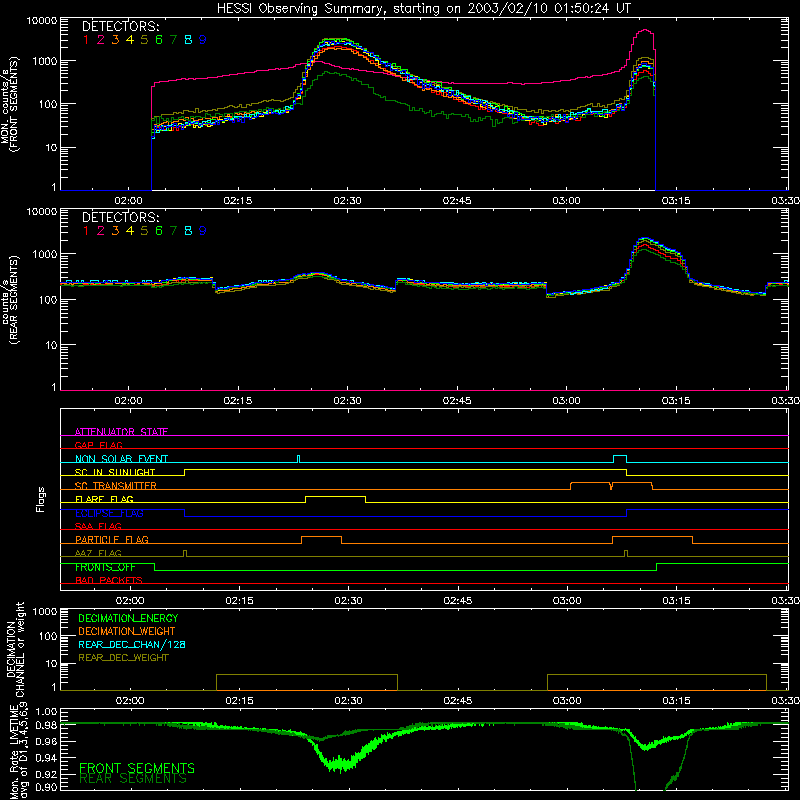The height and width of the screenshot is (800, 800).
Task: Select magenta detector number 2 in the front segments legend
Action: [101, 39]
